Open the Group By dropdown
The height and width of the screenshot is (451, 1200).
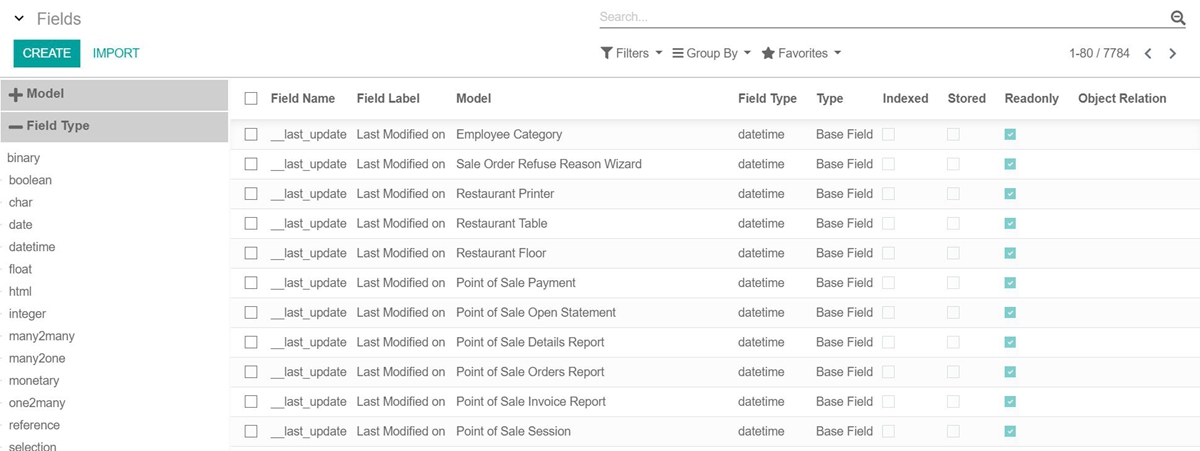(x=711, y=53)
